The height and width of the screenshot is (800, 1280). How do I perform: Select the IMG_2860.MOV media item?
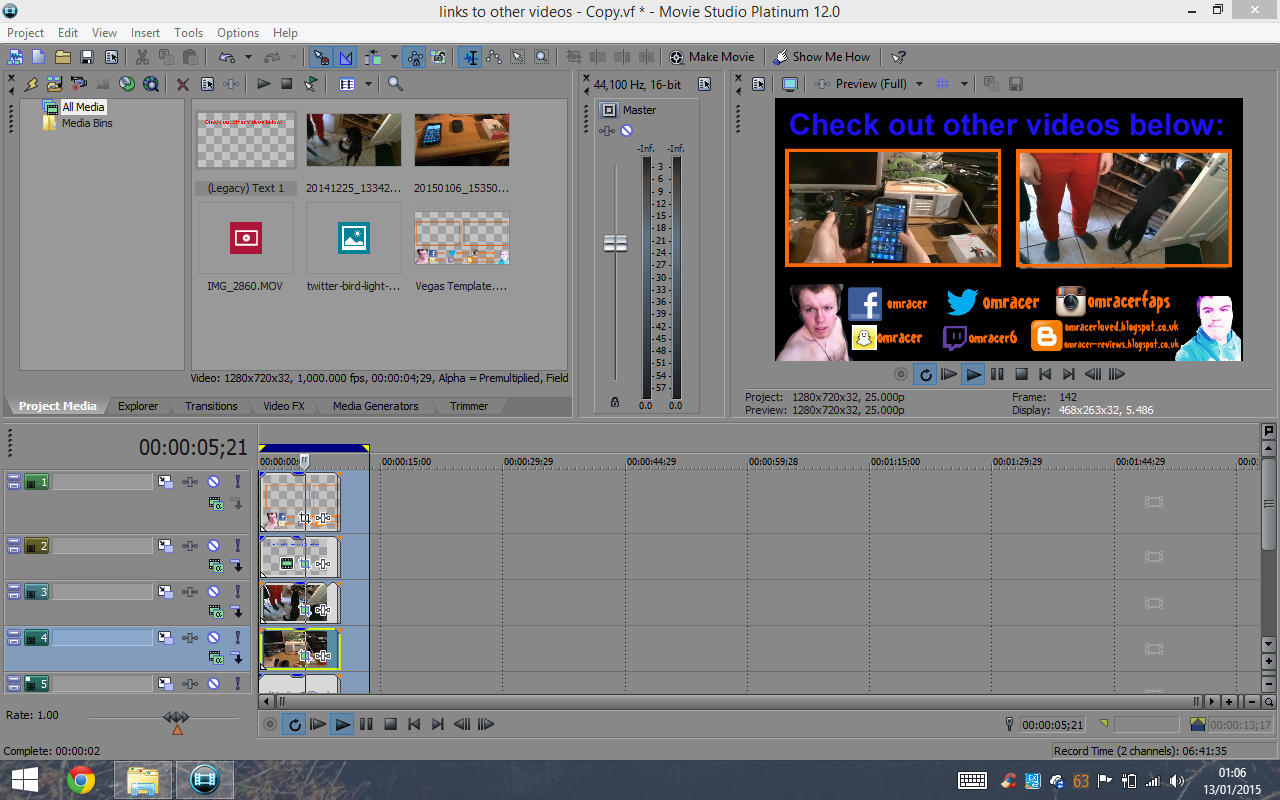246,247
